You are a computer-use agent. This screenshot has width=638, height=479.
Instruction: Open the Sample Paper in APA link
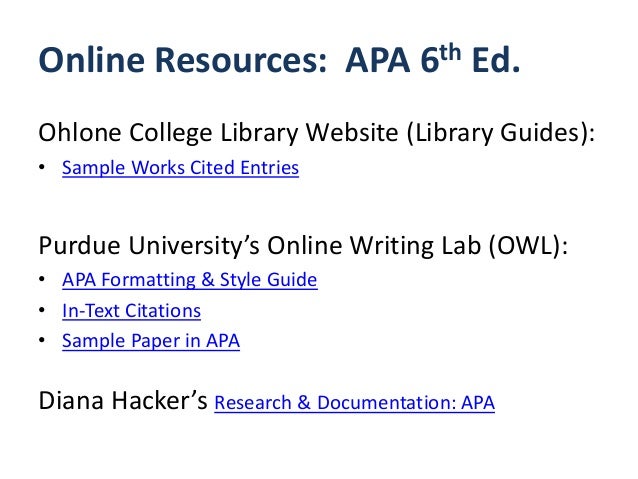[150, 341]
